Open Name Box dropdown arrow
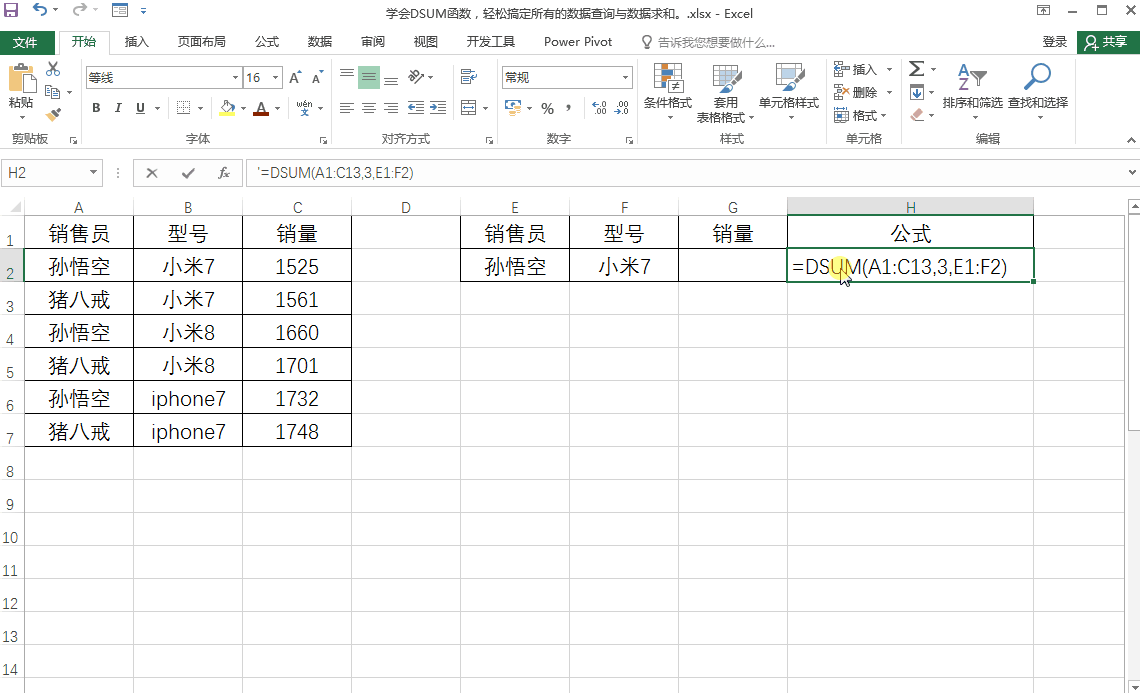The width and height of the screenshot is (1140, 693). (93, 172)
